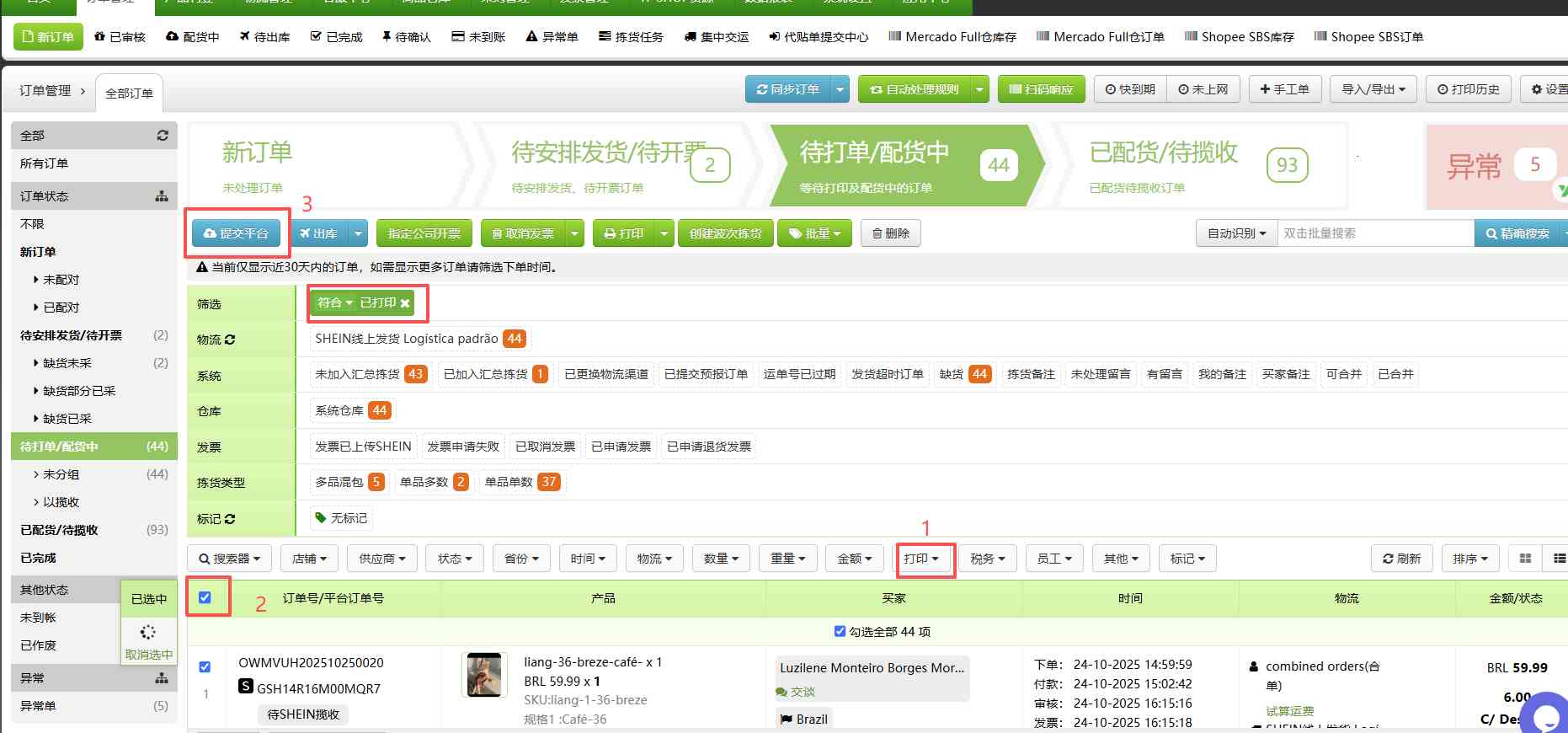Open the chat support bubble icon
Screen dimensions: 1568x733
coord(1545,716)
